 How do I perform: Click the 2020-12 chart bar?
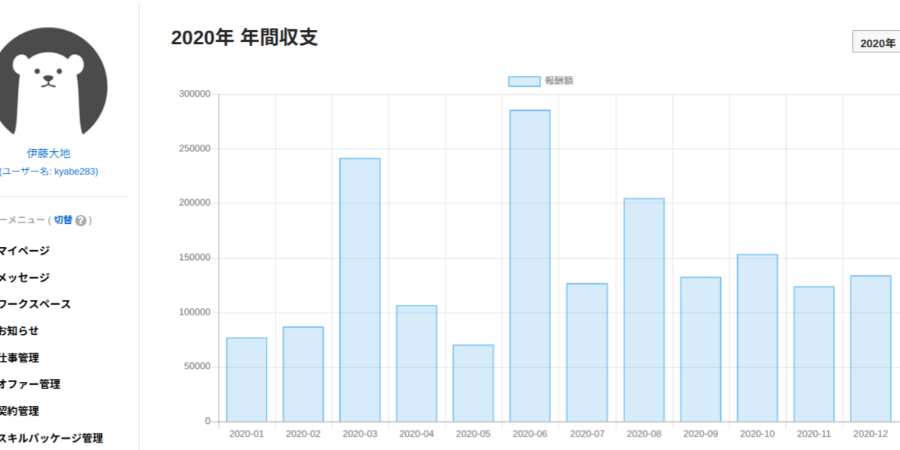coord(870,348)
